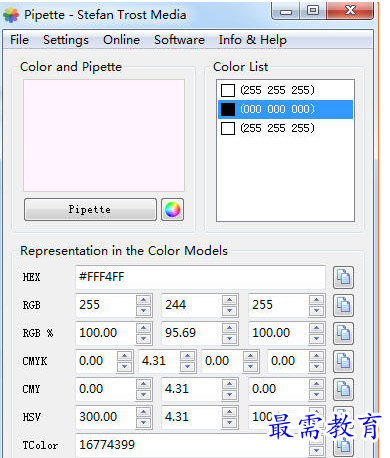Copy the HEX value to clipboard
Screen dimensions: 390x458
tap(343, 277)
